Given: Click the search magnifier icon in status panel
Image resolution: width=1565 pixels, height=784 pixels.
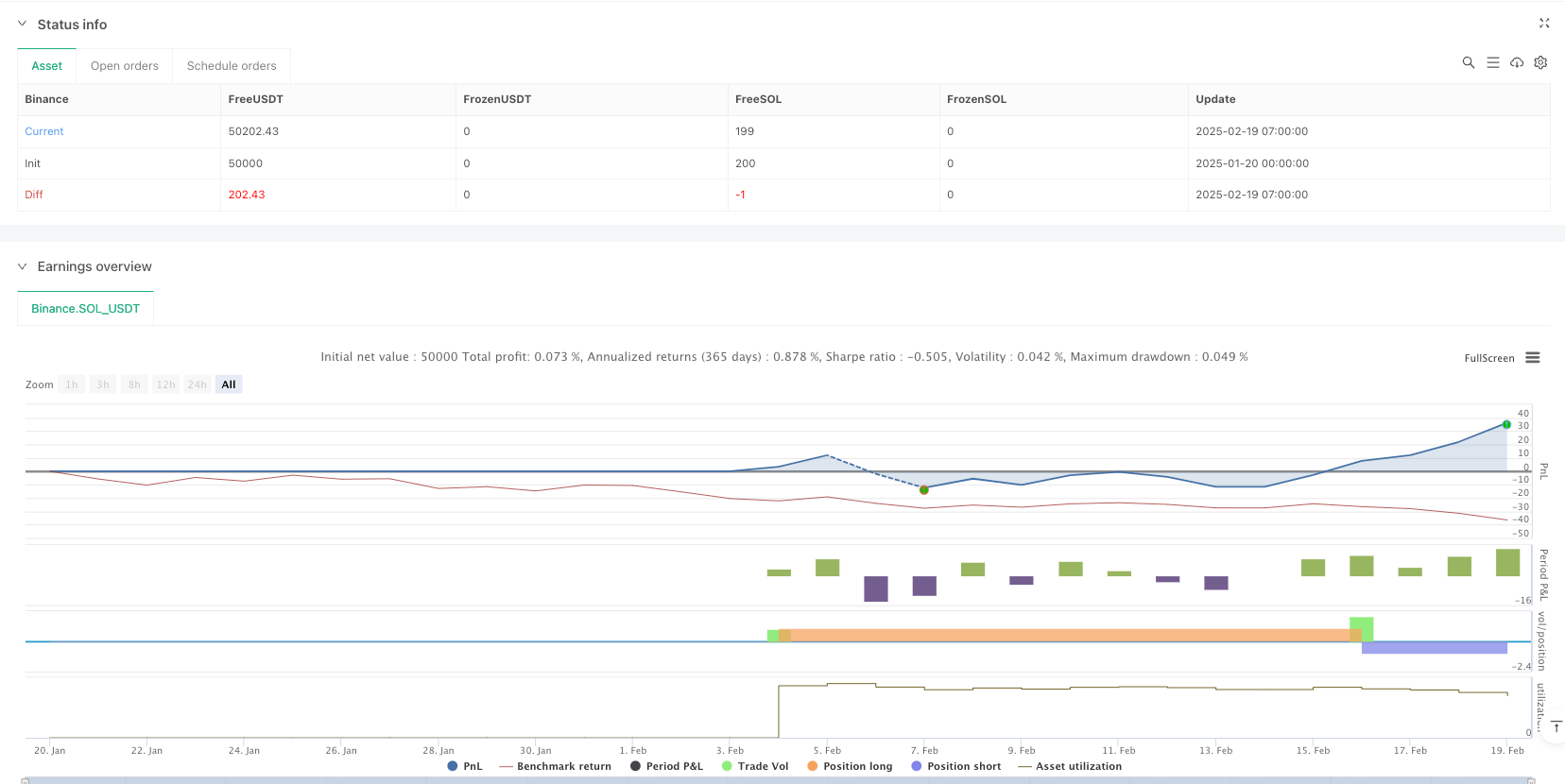Looking at the screenshot, I should [1468, 62].
